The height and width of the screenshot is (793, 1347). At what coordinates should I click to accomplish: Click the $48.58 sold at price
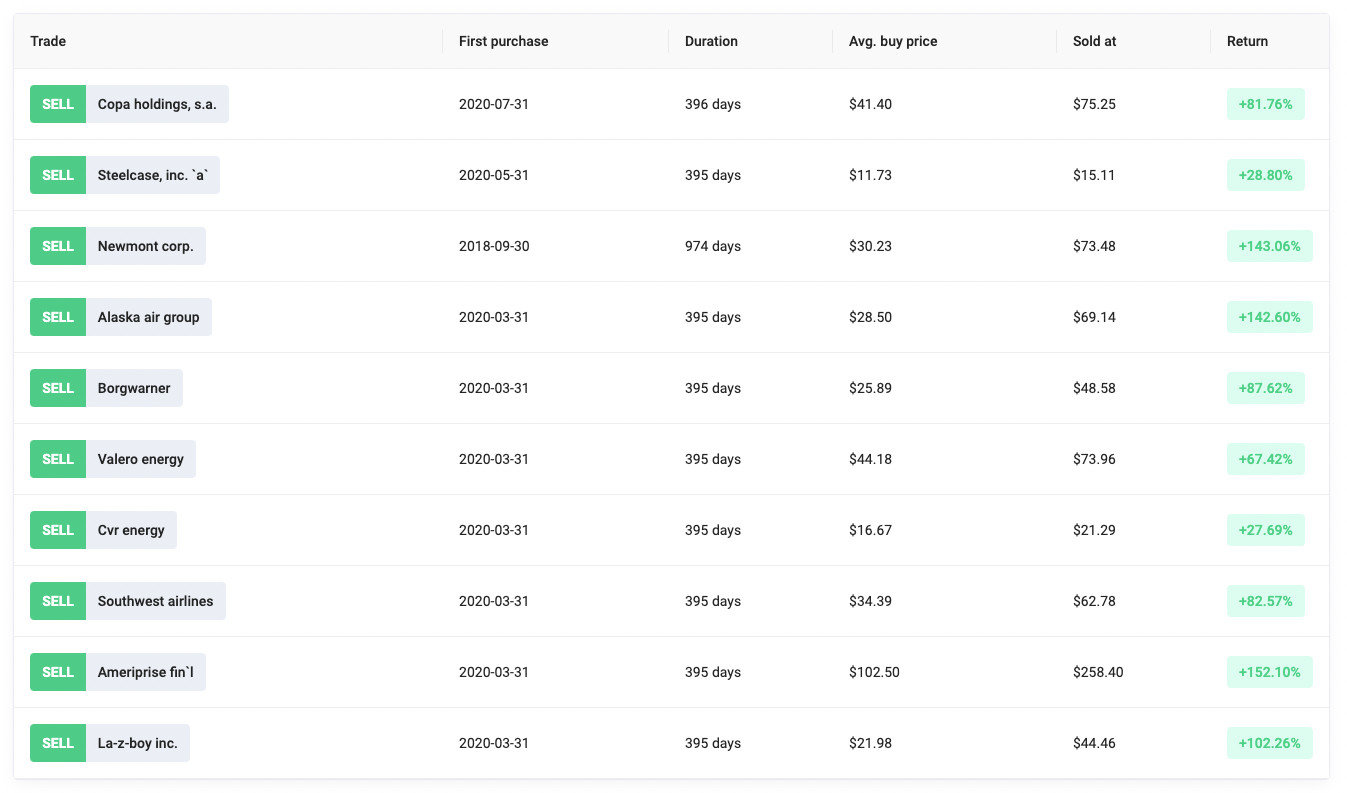pos(1094,388)
